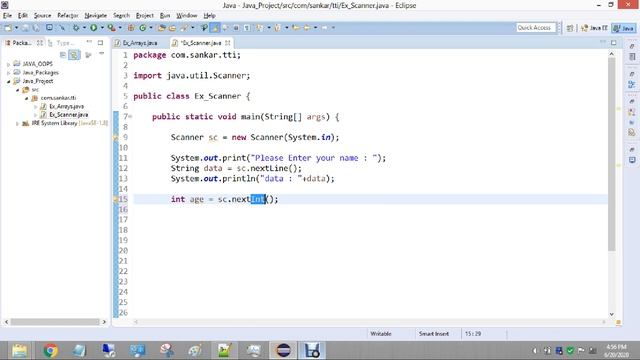This screenshot has height=360, width=640.
Task: Select Ex_Arrays.java in Package Explorer
Action: 62,106
